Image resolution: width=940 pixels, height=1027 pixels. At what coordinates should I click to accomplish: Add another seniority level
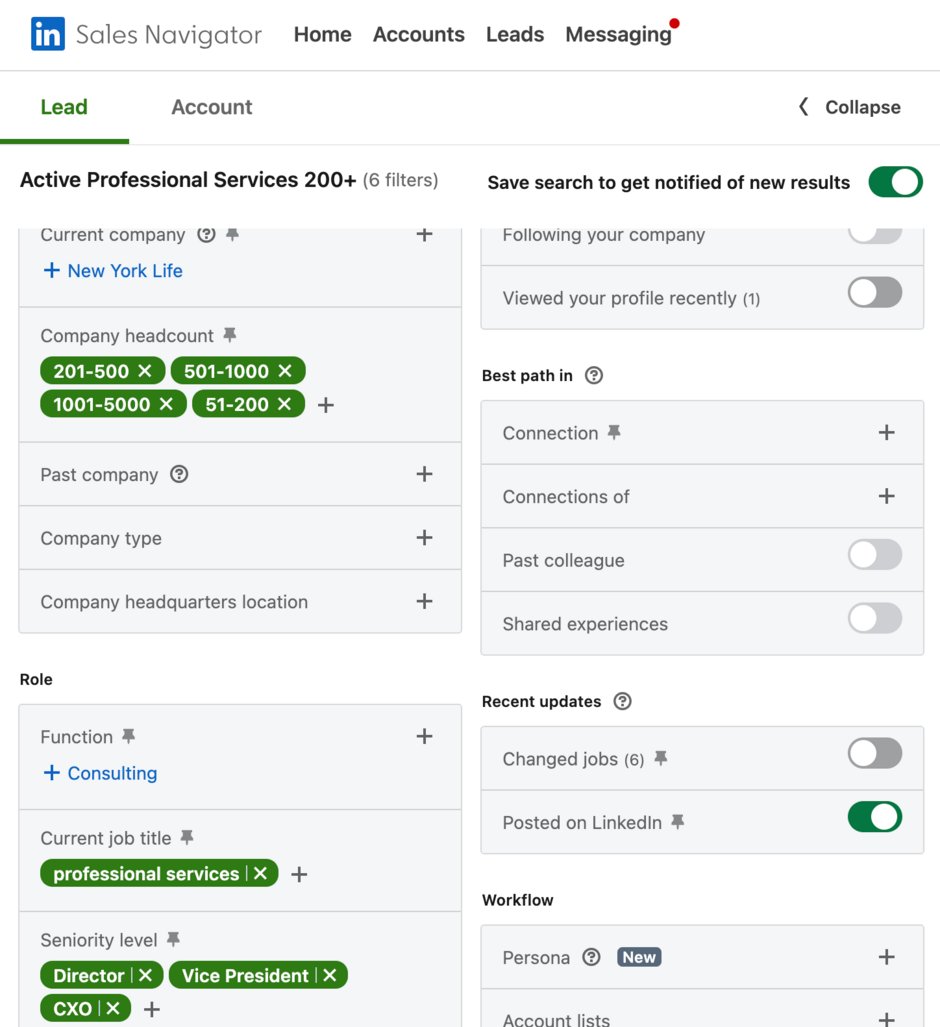[152, 1009]
